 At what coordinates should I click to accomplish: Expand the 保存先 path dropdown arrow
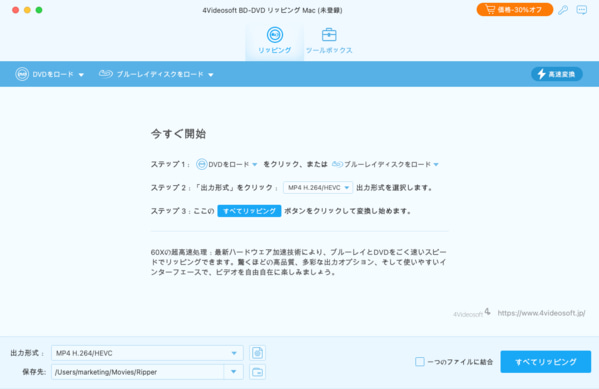pyautogui.click(x=233, y=372)
